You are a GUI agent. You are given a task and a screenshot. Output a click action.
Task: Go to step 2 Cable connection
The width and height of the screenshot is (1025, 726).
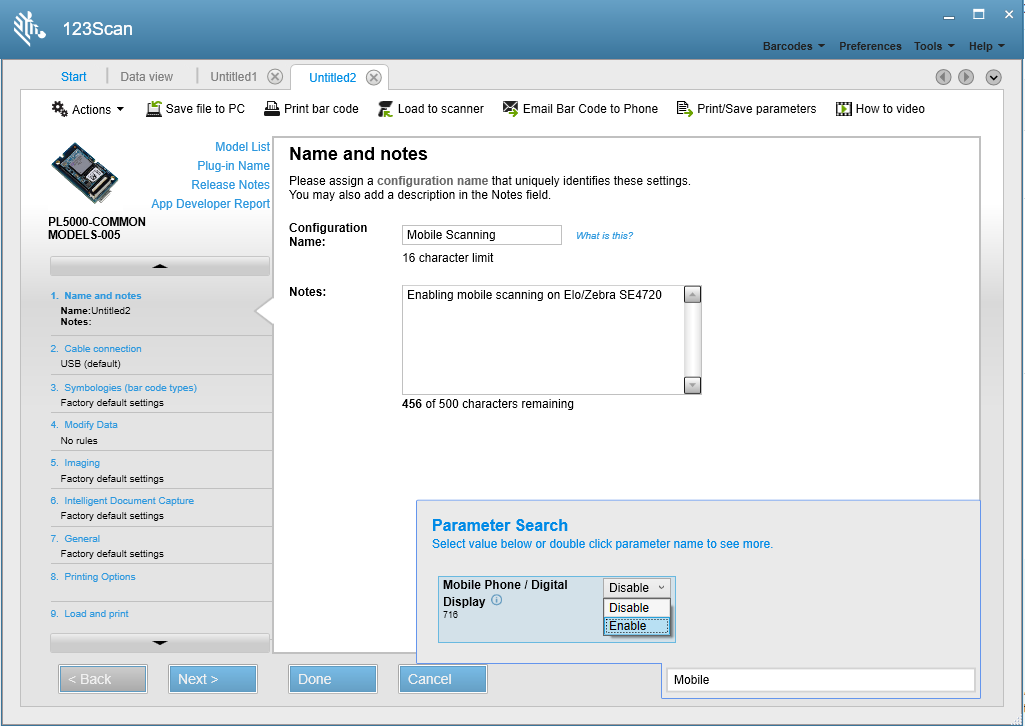click(103, 348)
